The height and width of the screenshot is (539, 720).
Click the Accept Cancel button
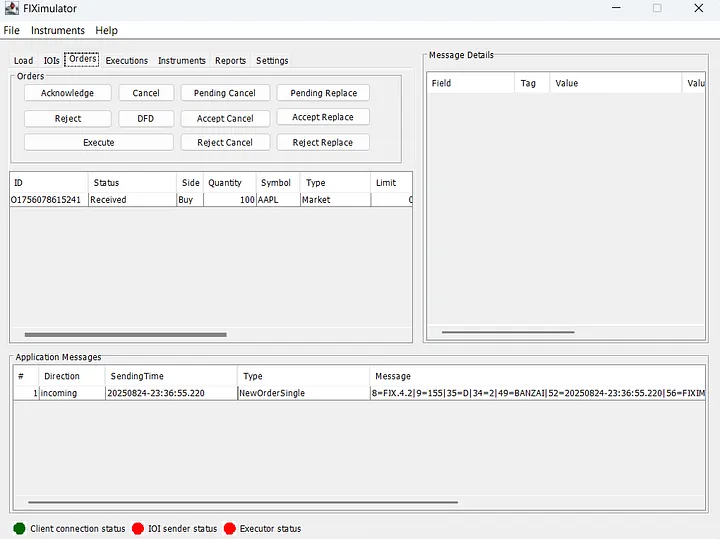[x=225, y=118]
